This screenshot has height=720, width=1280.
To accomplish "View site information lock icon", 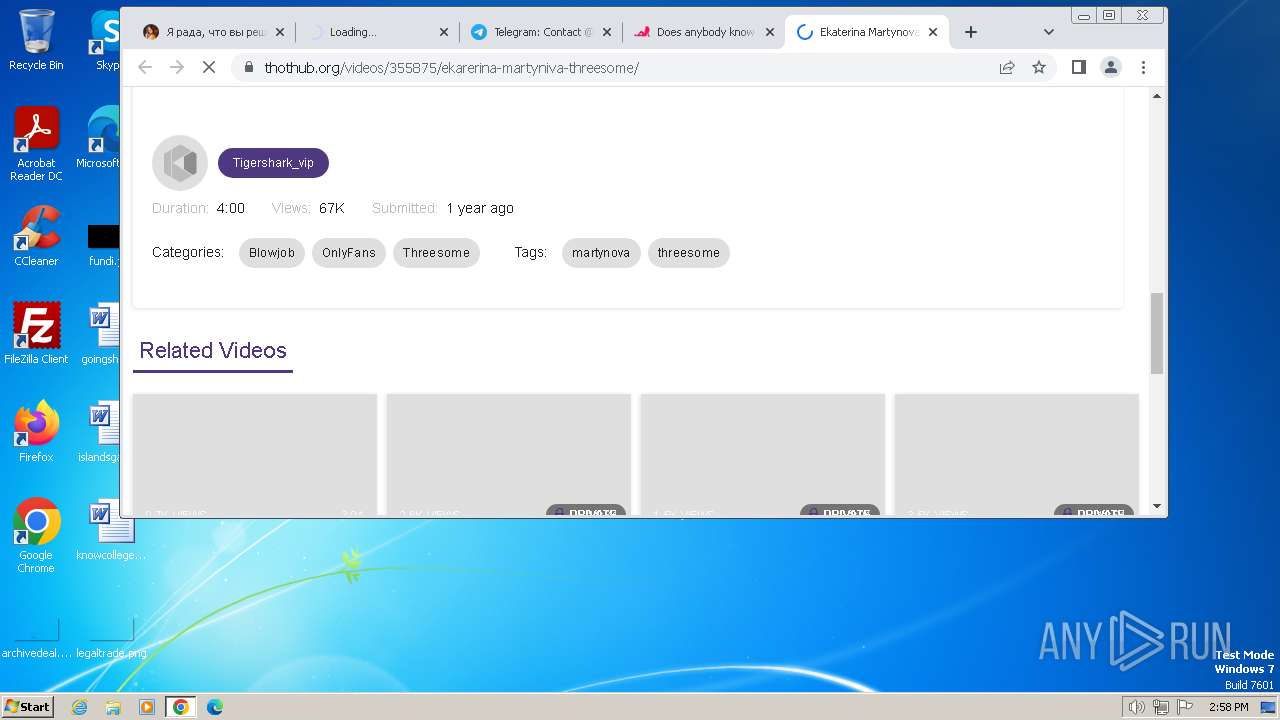I will click(x=249, y=67).
